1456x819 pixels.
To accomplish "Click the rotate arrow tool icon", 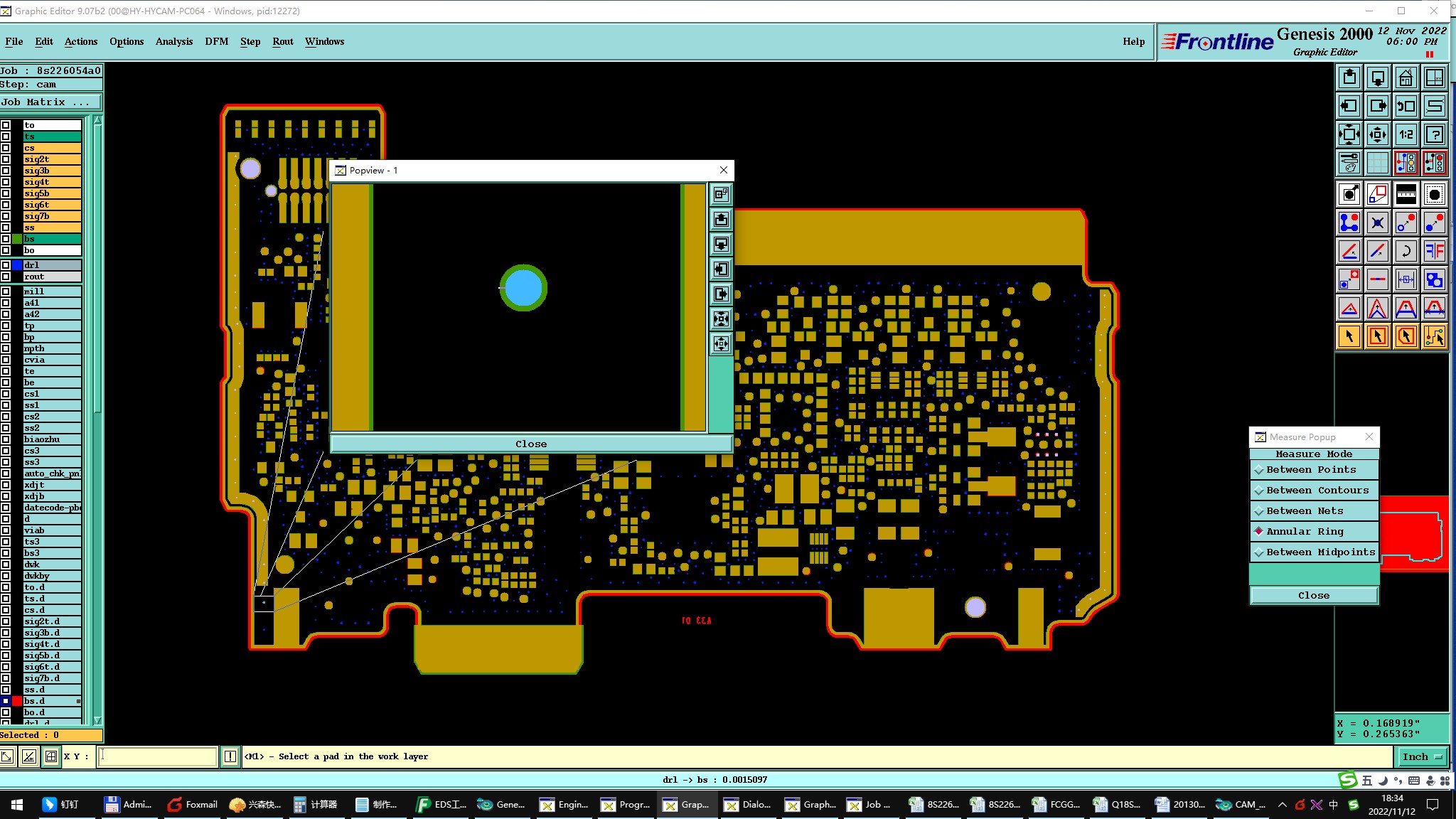I will click(1406, 251).
